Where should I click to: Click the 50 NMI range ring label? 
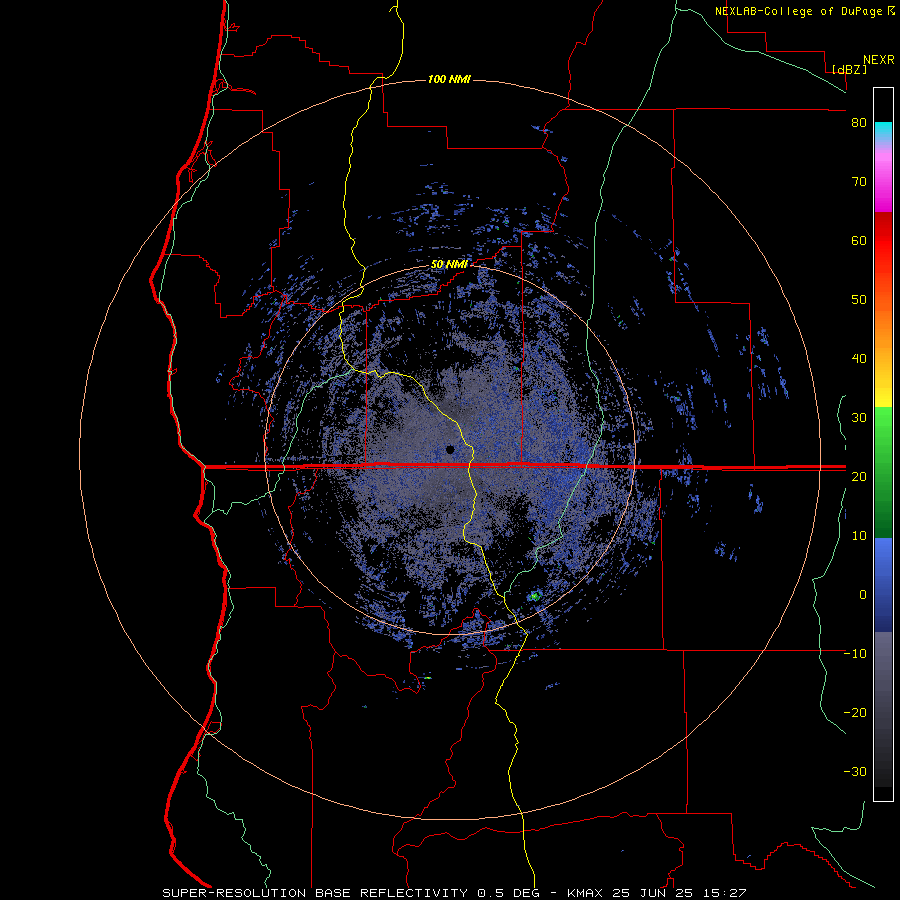(449, 265)
